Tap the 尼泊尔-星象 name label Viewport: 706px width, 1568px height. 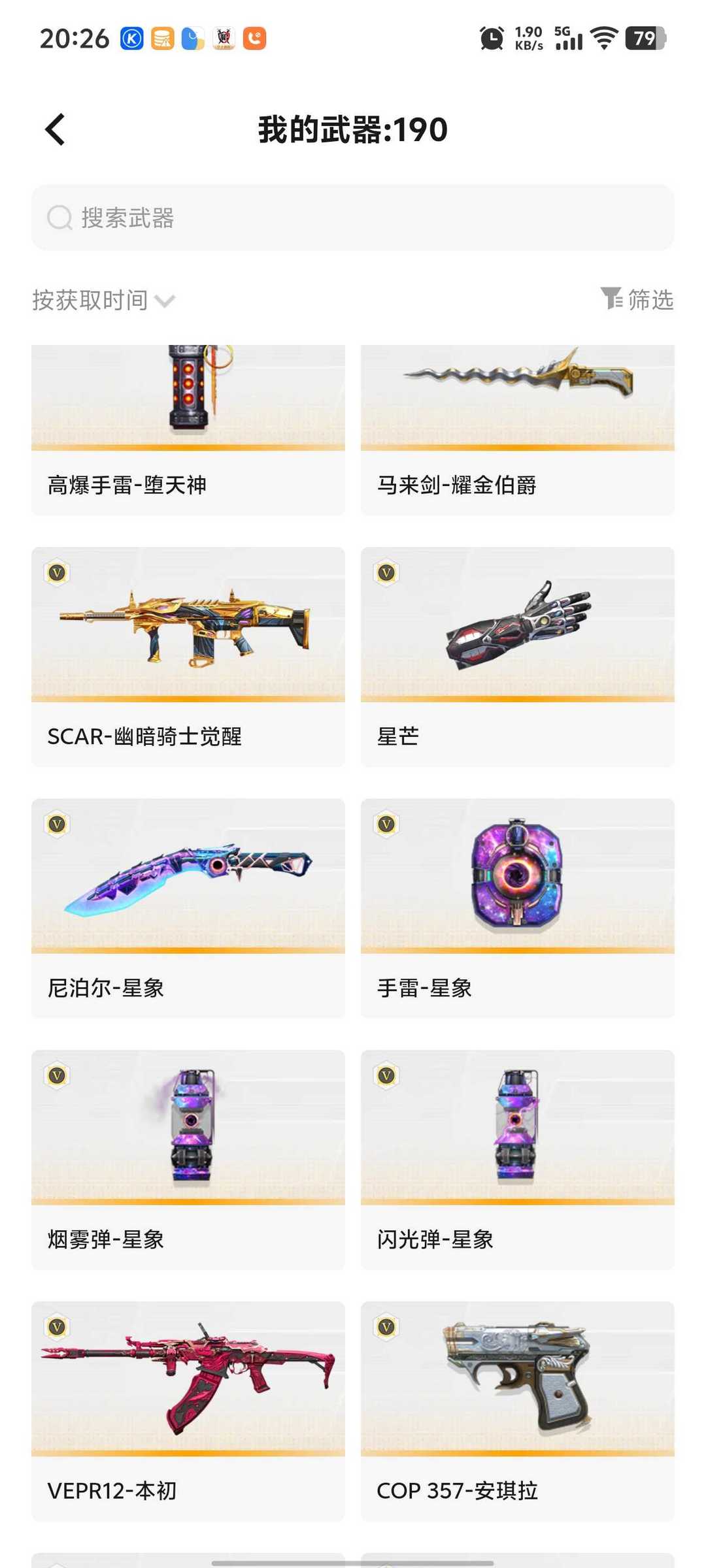[x=106, y=988]
